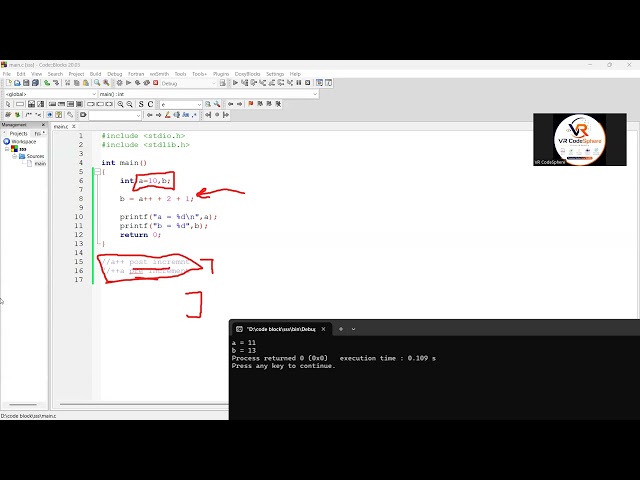This screenshot has height=480, width=640.
Task: Open the Debug menu
Action: point(115,74)
